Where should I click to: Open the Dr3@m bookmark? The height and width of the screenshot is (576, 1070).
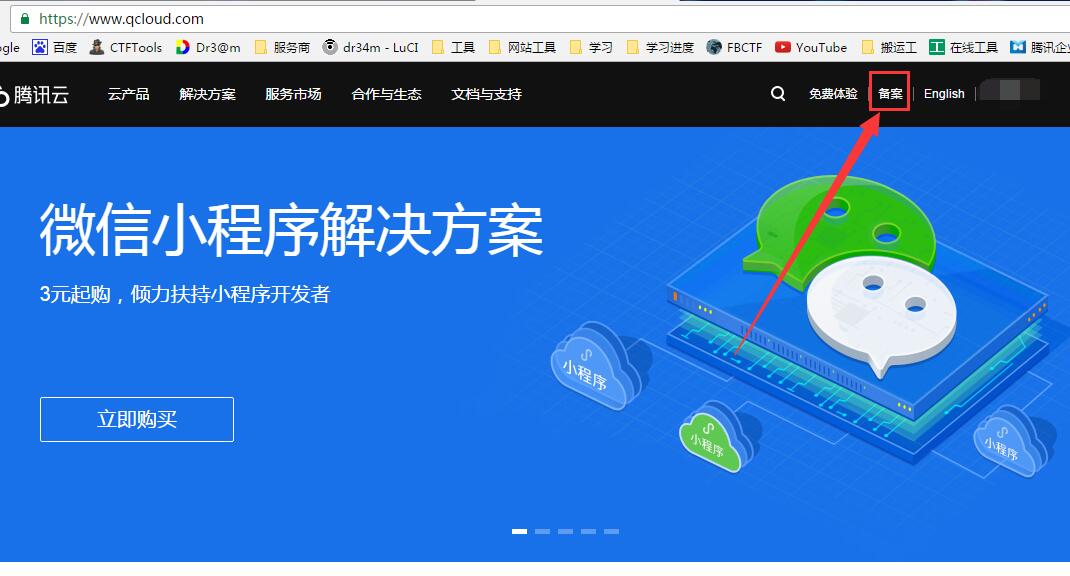(x=208, y=47)
